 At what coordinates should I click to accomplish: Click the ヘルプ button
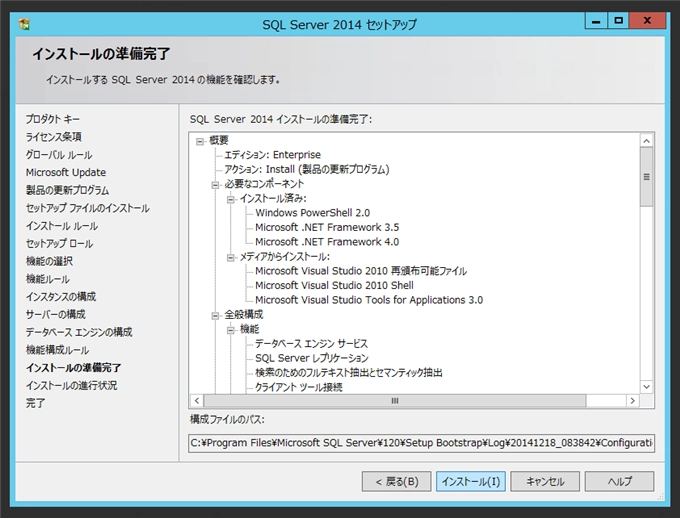click(x=619, y=482)
